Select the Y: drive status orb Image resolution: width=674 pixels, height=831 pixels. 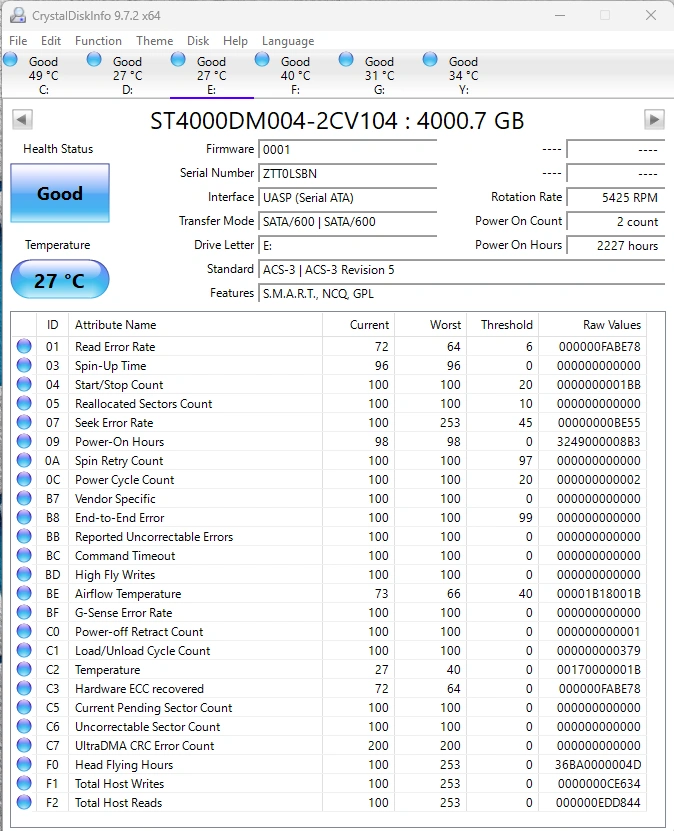(x=431, y=61)
